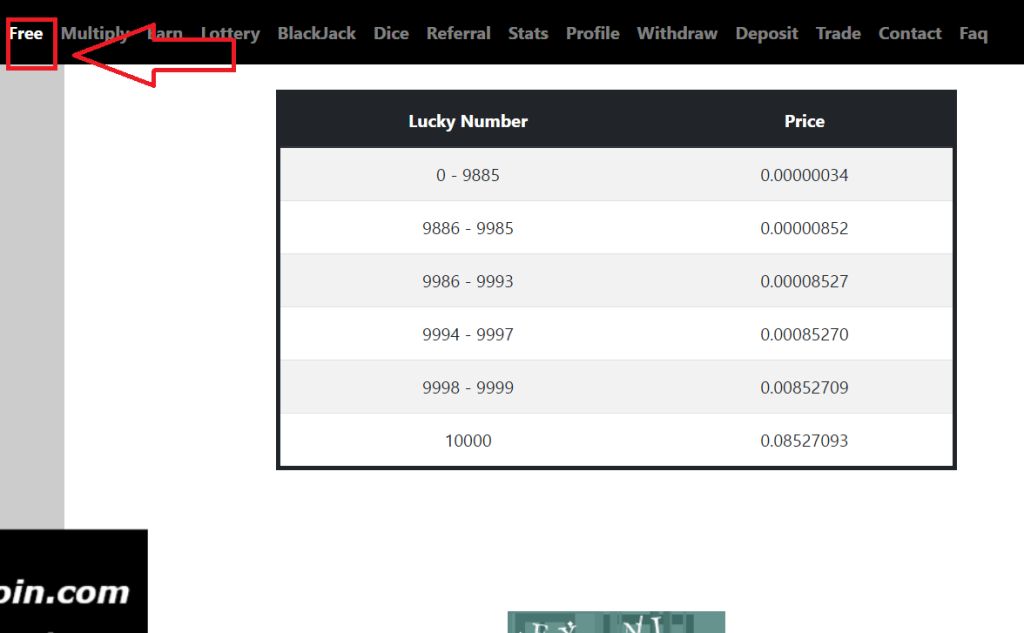This screenshot has width=1024, height=633.
Task: Go to the Lottery page
Action: [x=230, y=33]
